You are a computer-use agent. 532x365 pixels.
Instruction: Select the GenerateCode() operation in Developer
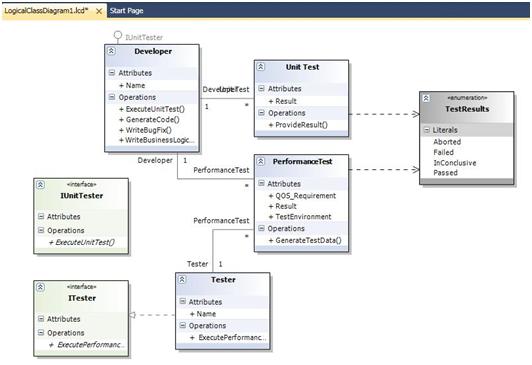tap(149, 119)
